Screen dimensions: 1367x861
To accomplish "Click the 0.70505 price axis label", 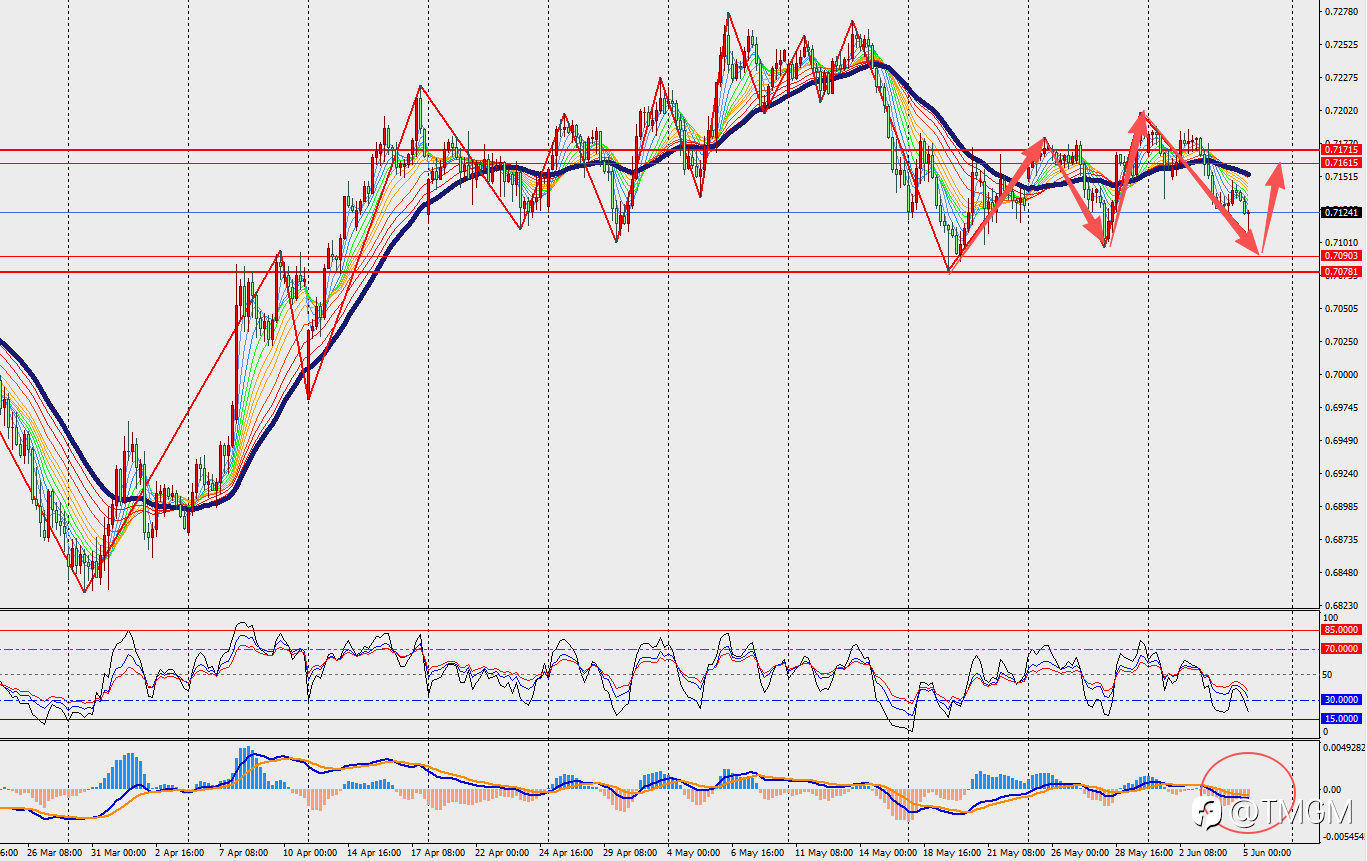I will pos(1340,309).
